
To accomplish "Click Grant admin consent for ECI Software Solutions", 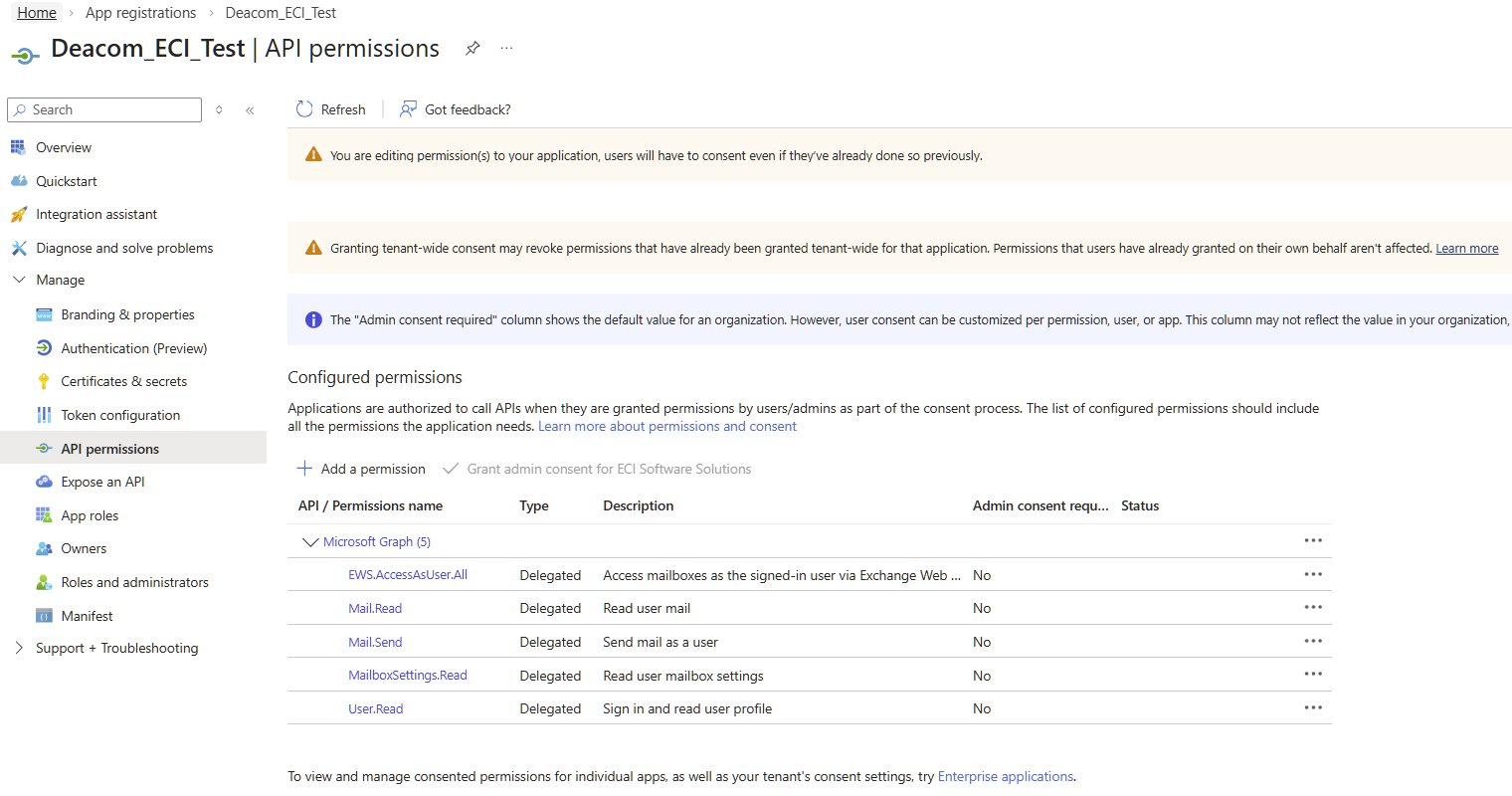I will (x=609, y=469).
